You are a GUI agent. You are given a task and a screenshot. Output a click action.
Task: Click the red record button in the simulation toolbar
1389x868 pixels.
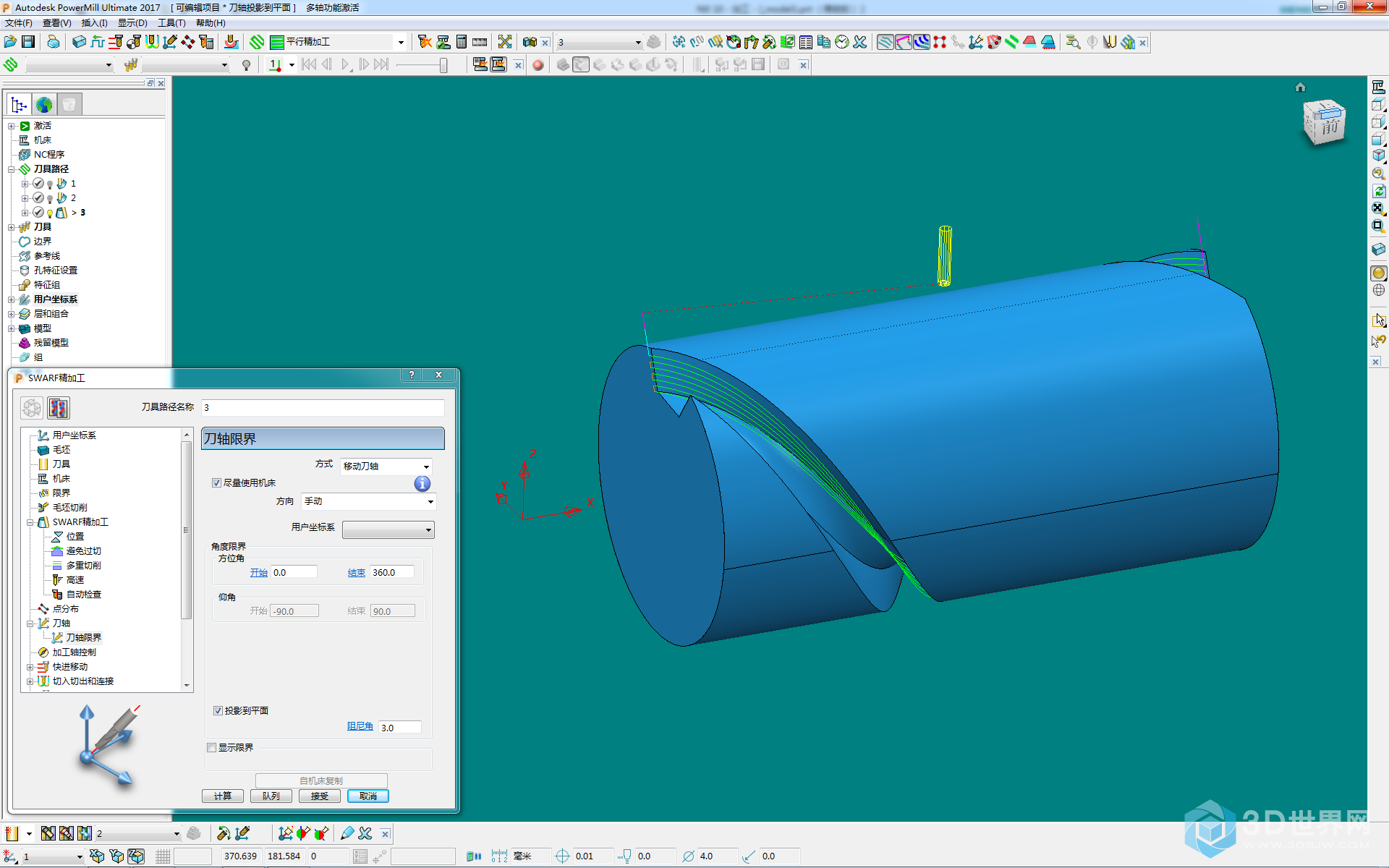538,65
